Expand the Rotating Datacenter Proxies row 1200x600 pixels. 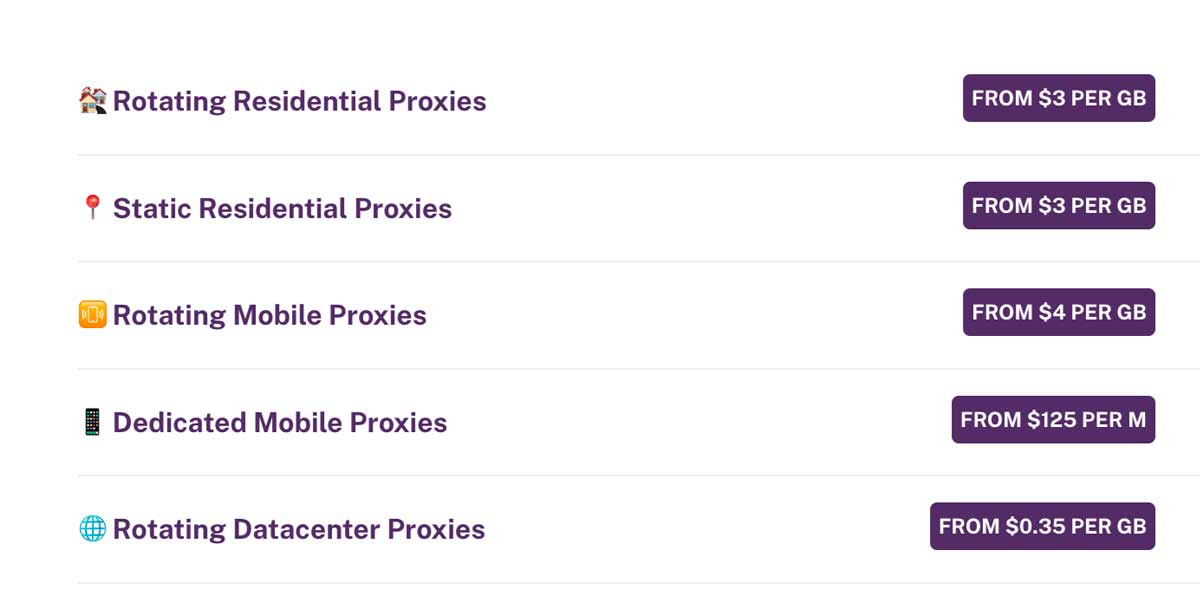tap(700, 529)
